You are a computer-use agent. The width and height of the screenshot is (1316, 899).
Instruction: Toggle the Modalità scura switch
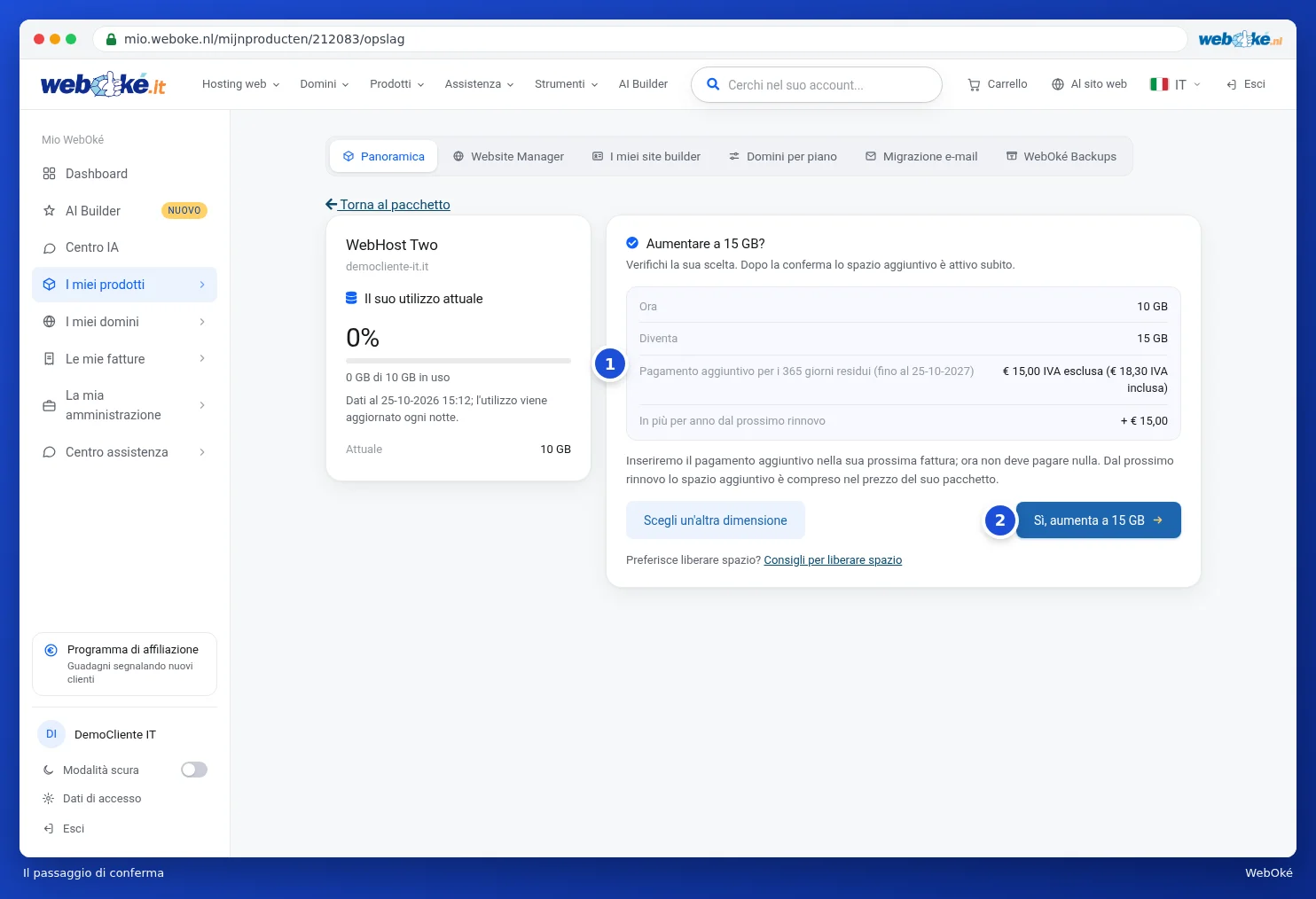point(194,770)
